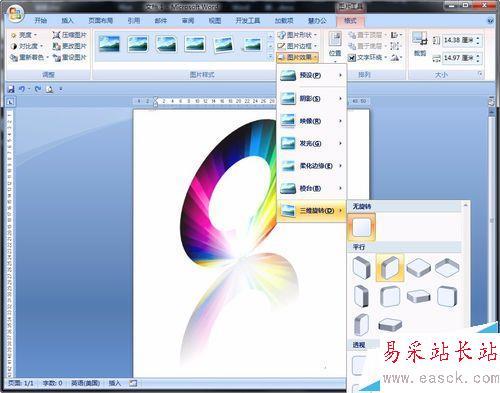
Task: Choose the first preset under 平行
Action: pyautogui.click(x=362, y=268)
